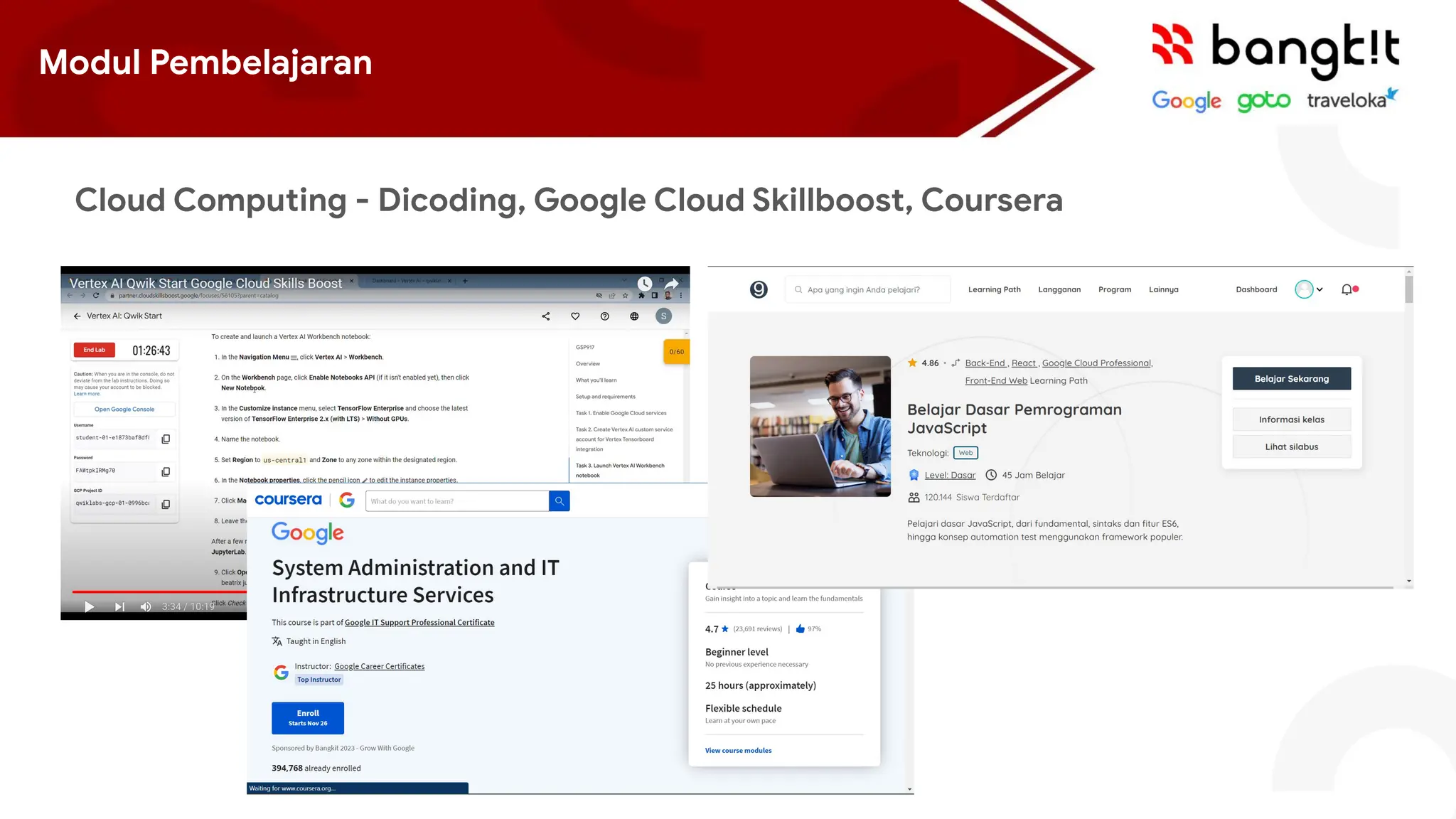Viewport: 1456px width, 819px height.
Task: Click the Dicoding logo icon
Action: tap(759, 289)
